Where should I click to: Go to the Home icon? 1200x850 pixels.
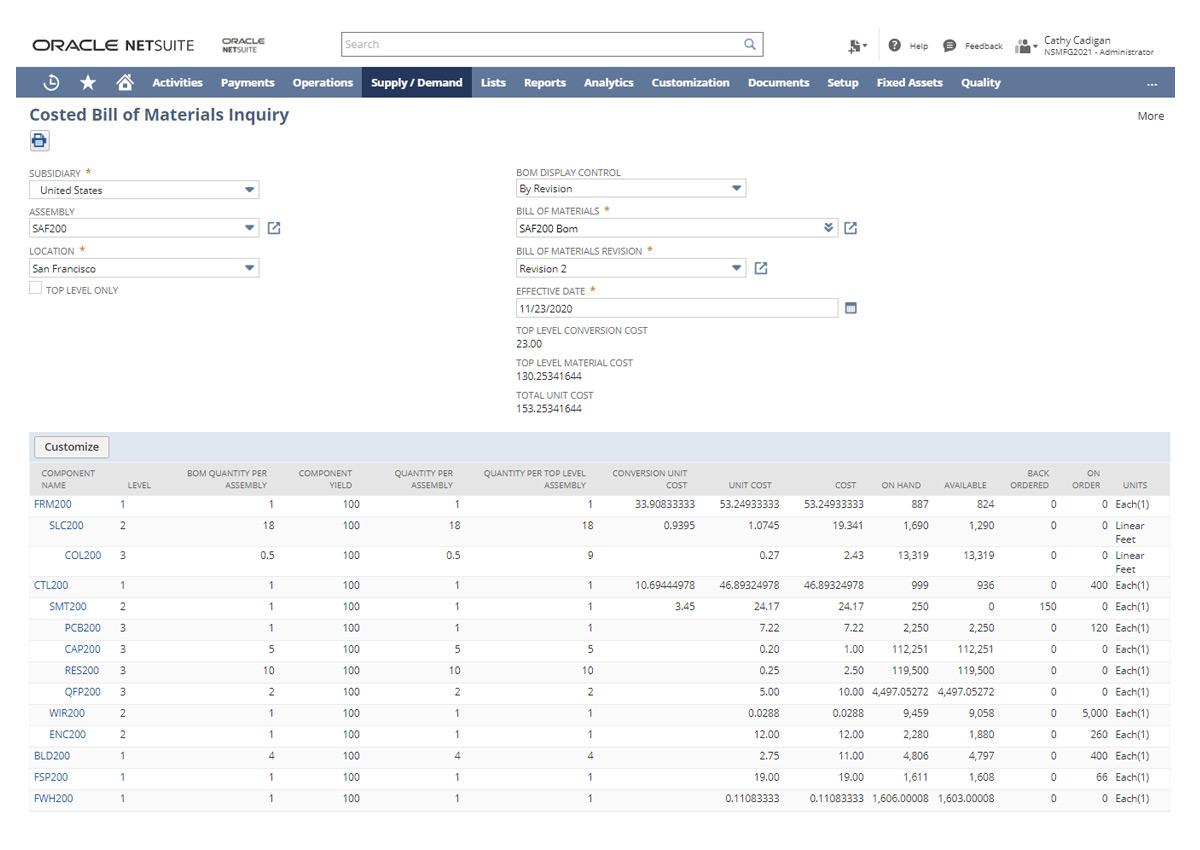(125, 83)
